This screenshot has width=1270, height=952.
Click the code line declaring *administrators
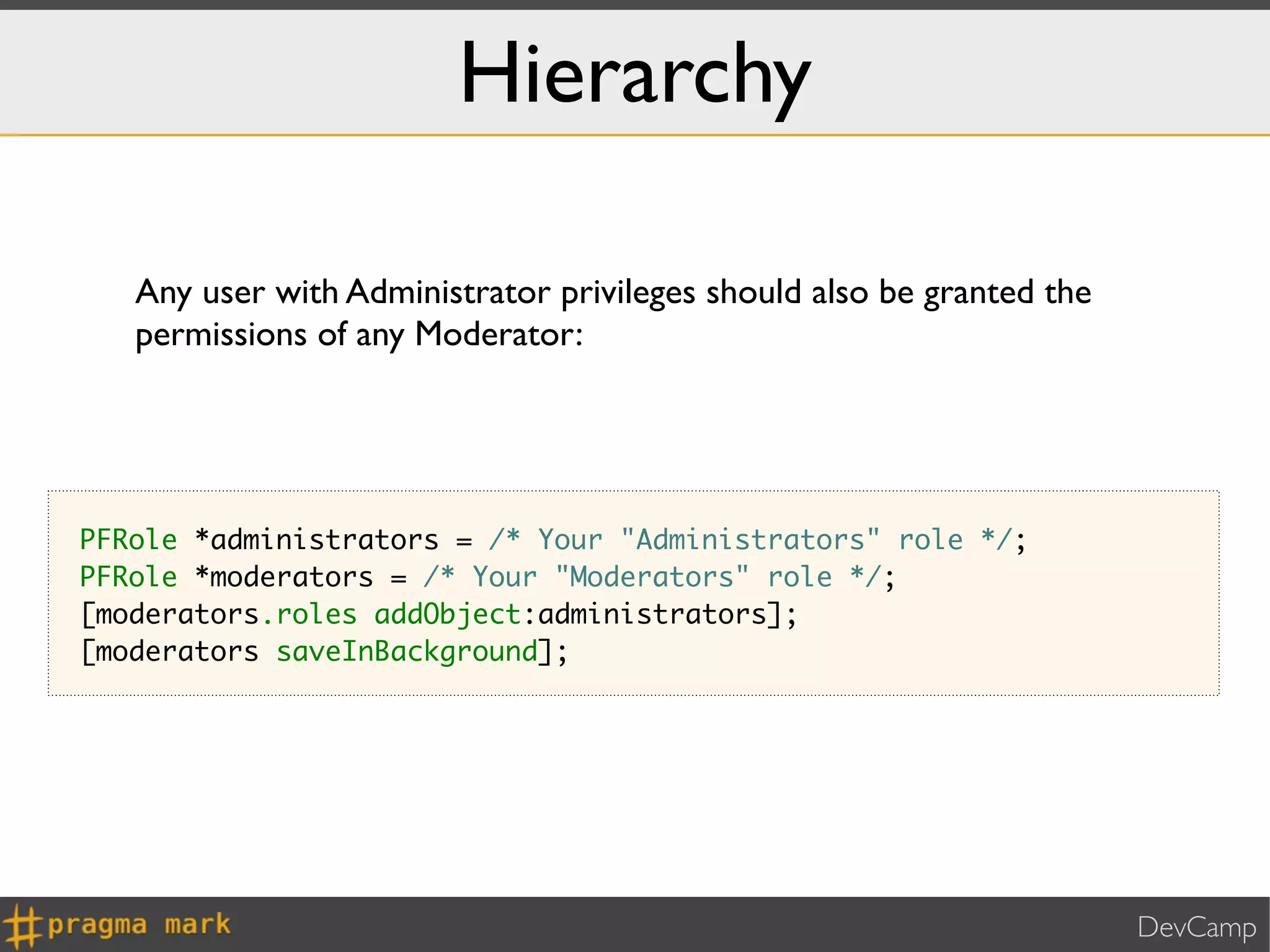click(x=553, y=540)
